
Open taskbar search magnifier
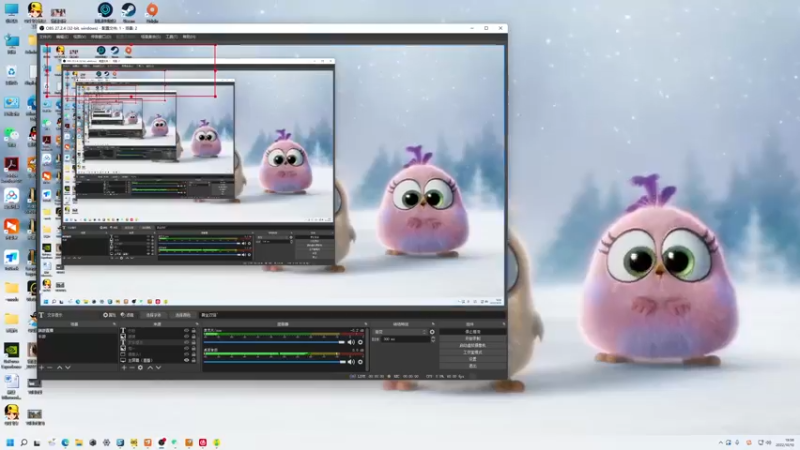23,442
